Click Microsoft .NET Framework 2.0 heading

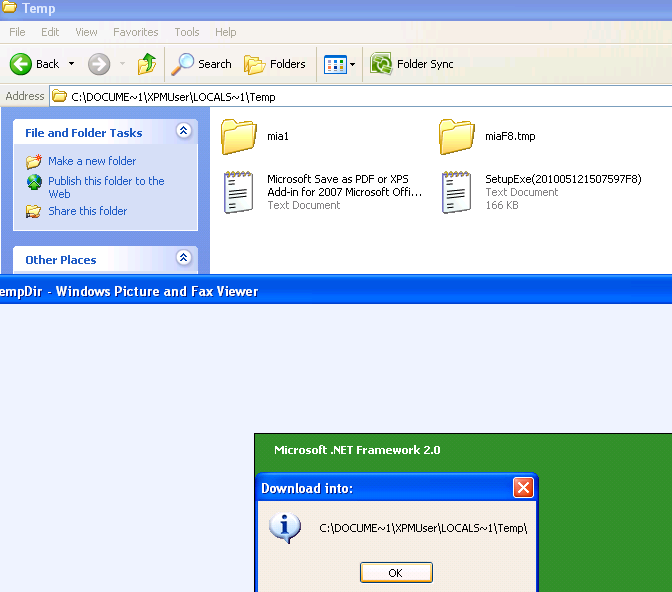[357, 450]
